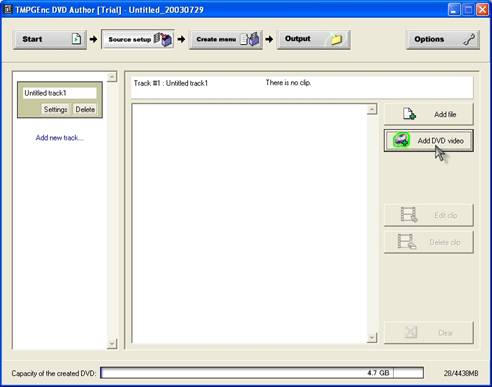Click the Start step document icon
This screenshot has width=492, height=387.
76,39
